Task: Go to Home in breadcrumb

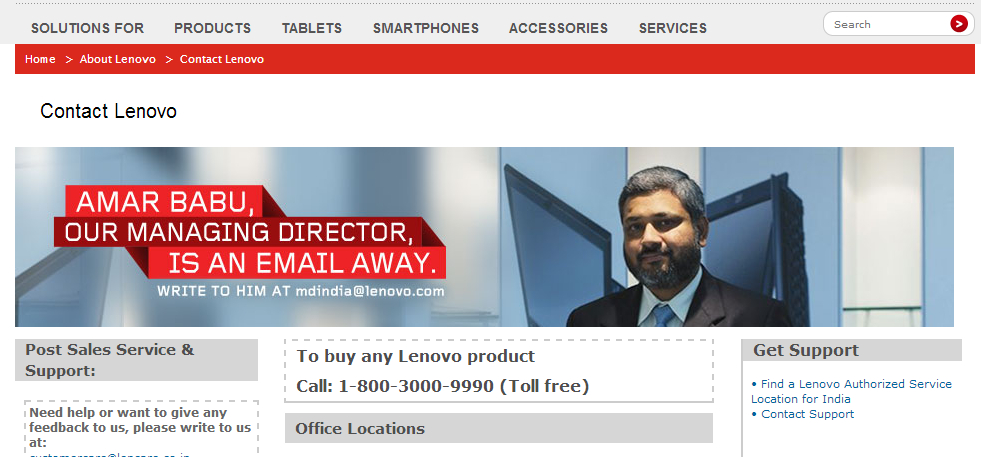Action: (40, 59)
